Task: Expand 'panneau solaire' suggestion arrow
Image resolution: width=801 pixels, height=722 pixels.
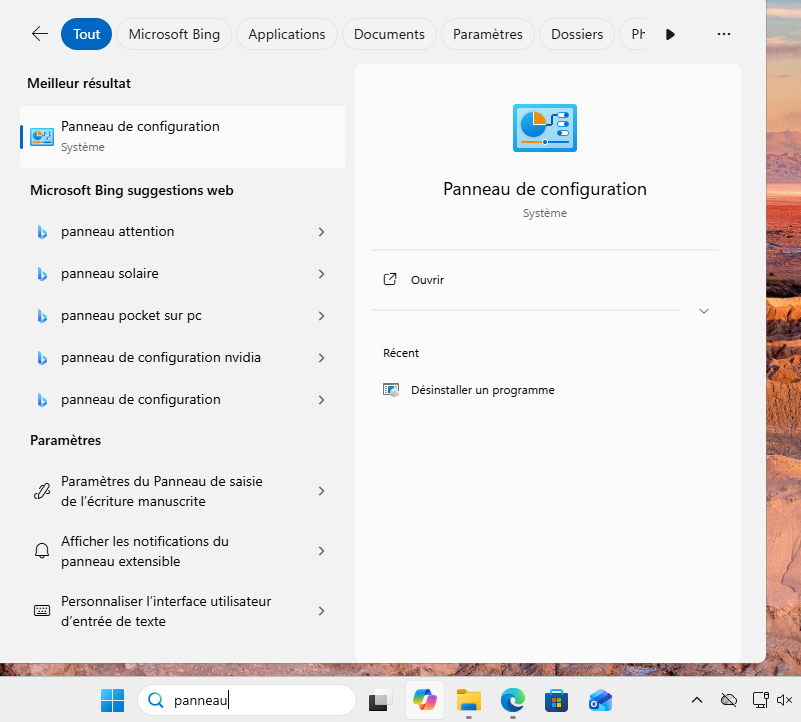Action: [x=321, y=274]
